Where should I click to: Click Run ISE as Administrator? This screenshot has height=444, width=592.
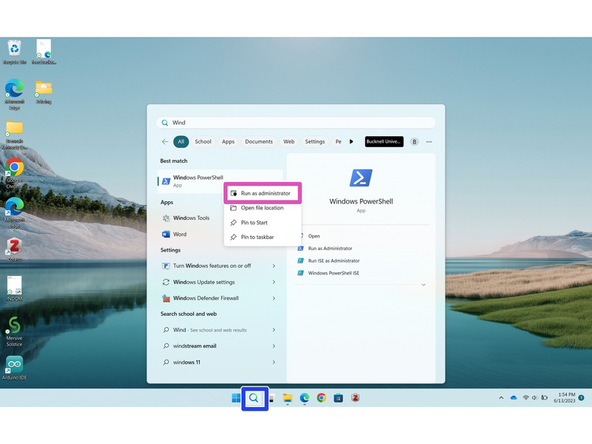coord(333,261)
